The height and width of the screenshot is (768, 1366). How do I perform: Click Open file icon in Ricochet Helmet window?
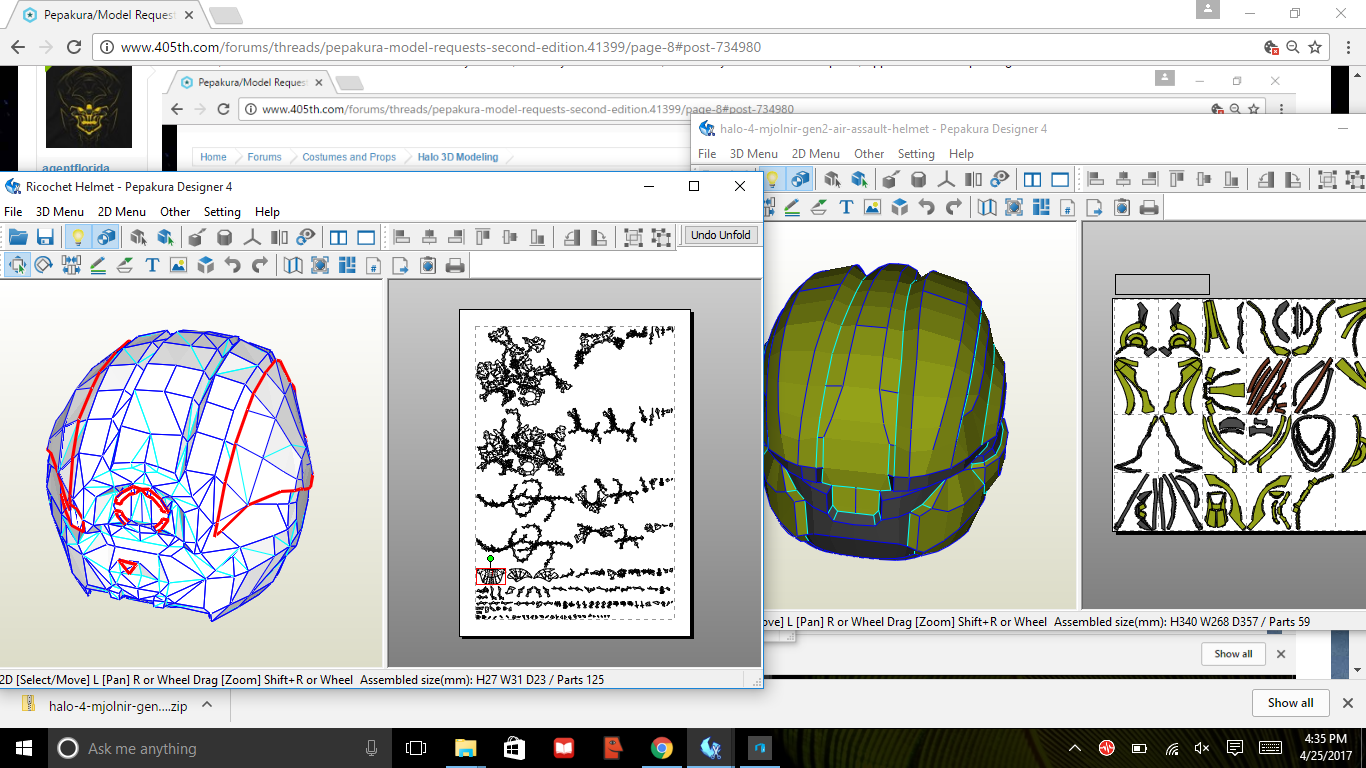(18, 237)
